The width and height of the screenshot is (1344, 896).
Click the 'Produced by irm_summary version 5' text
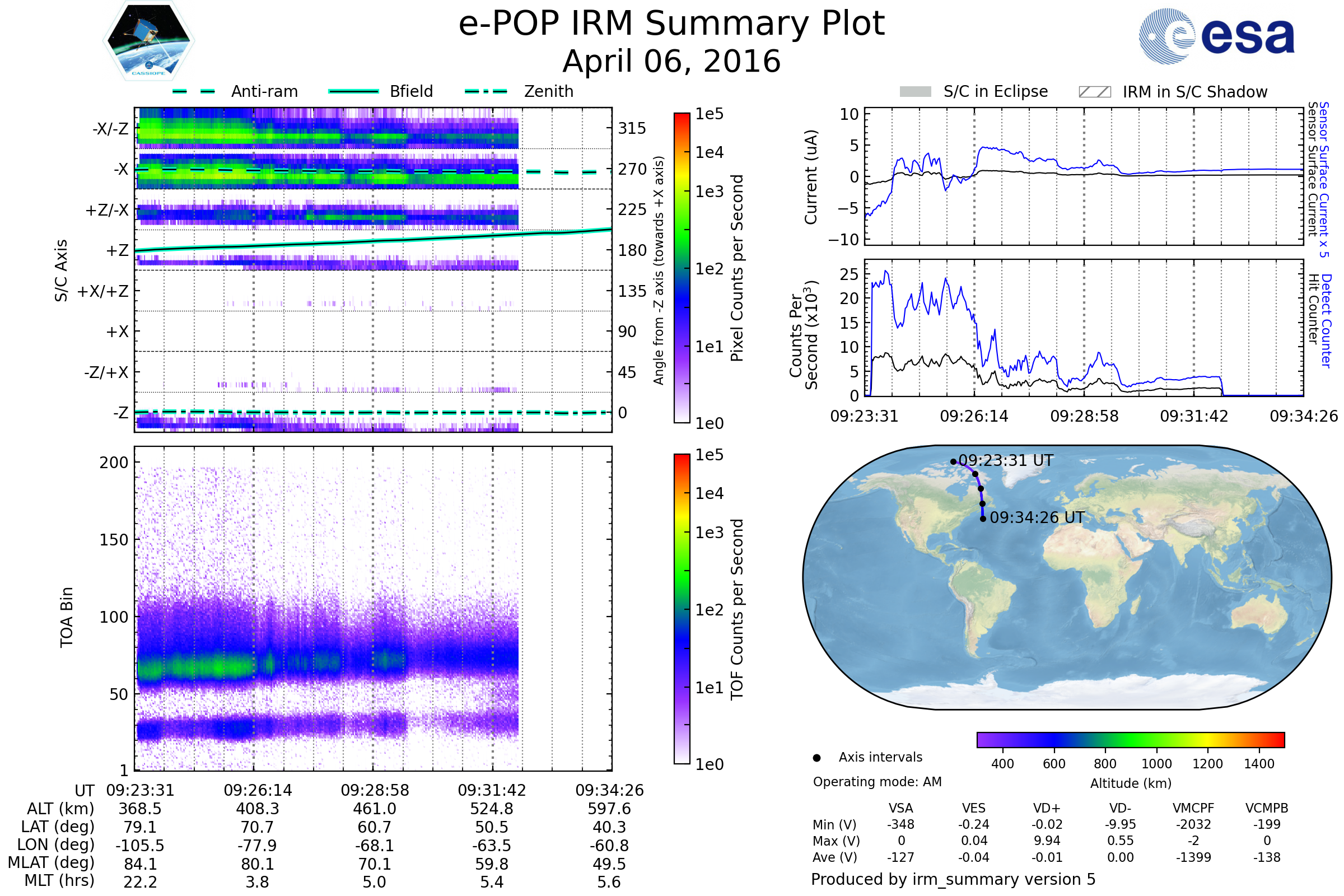click(953, 879)
